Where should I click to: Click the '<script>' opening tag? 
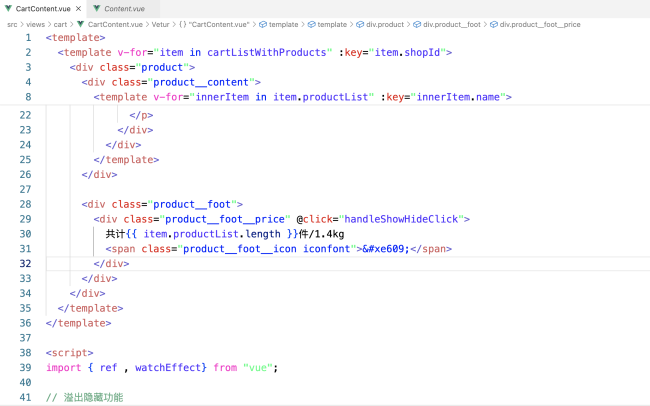point(70,353)
